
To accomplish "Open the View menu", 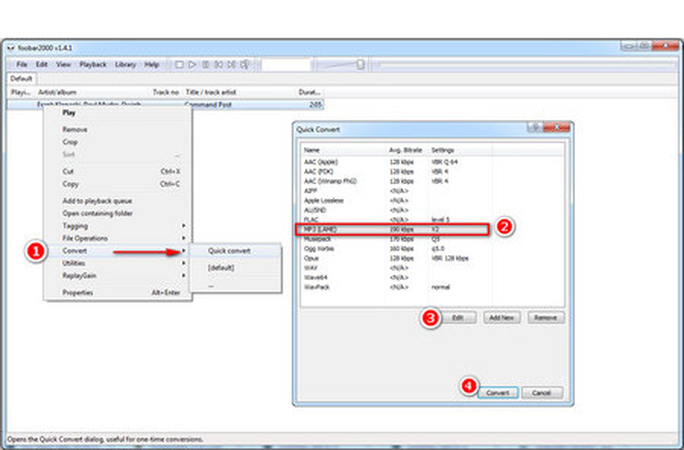I will pyautogui.click(x=63, y=65).
